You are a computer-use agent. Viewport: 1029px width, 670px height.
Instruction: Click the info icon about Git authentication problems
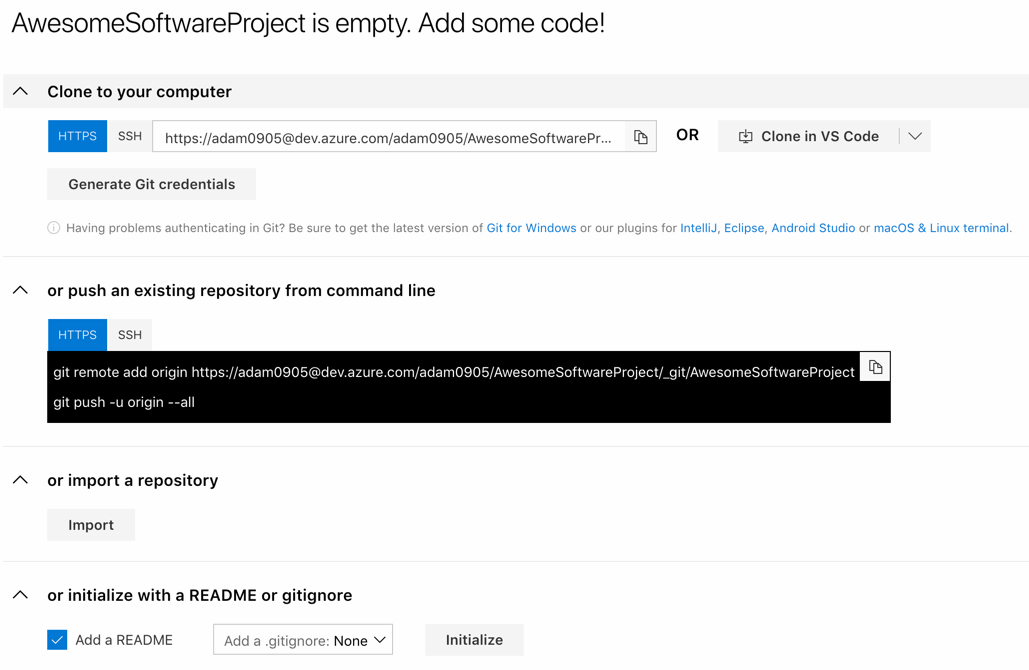[53, 228]
